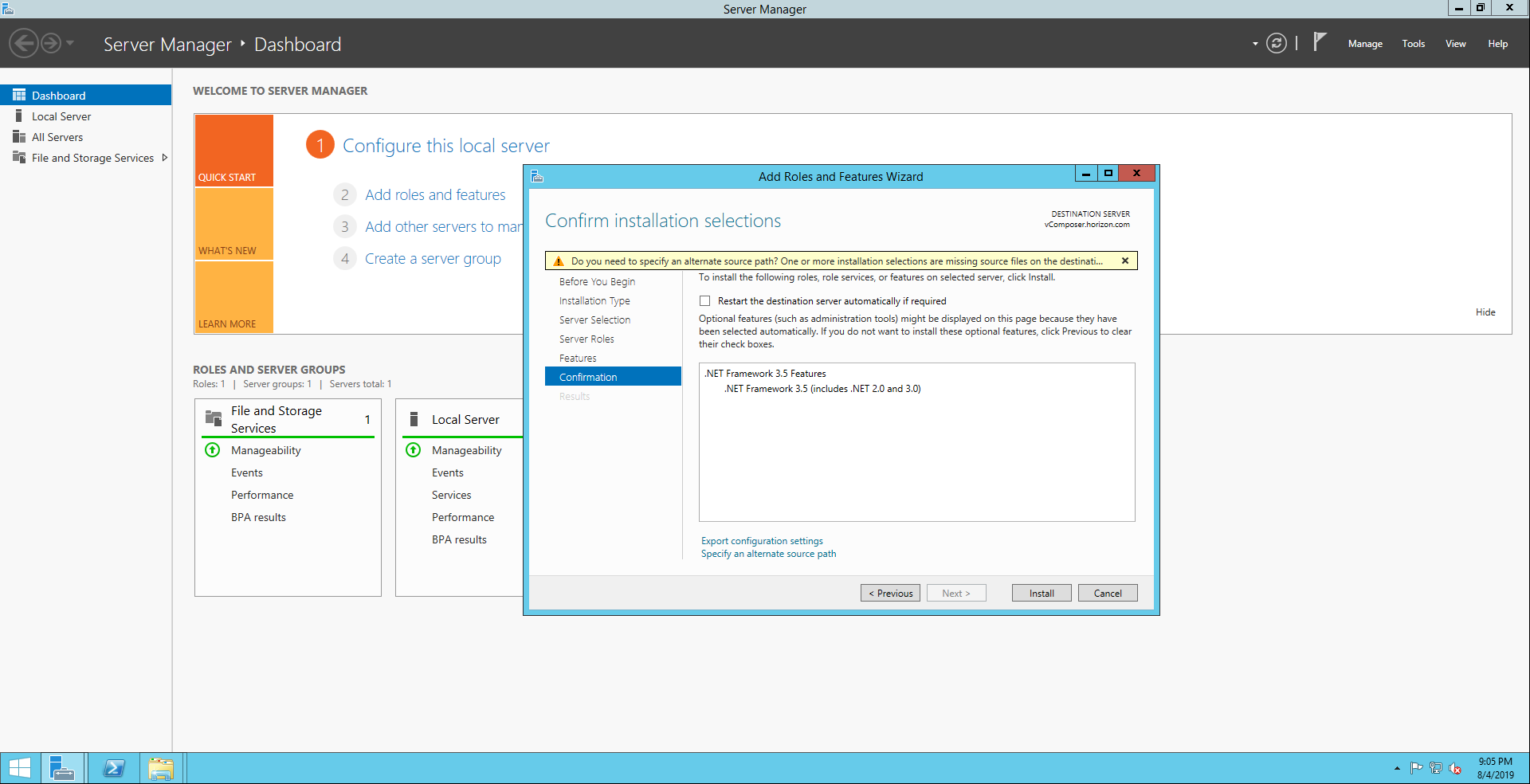Viewport: 1530px width, 784px height.
Task: Dismiss the alternate source path warning
Action: [1124, 261]
